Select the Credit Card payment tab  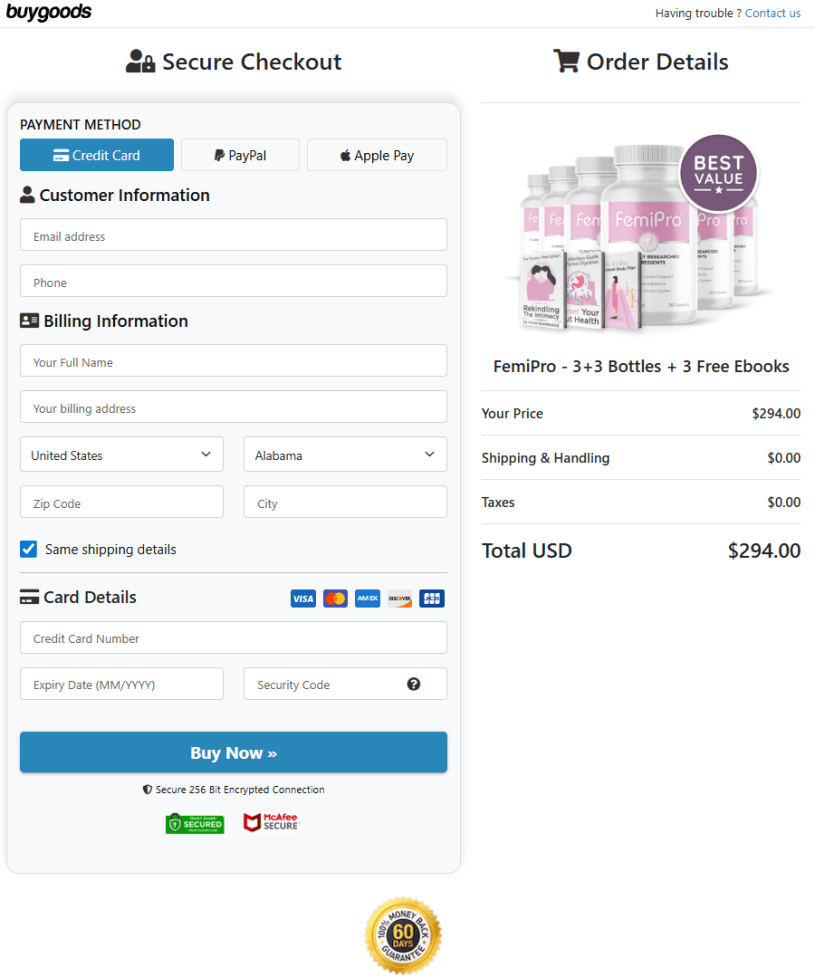click(x=97, y=155)
